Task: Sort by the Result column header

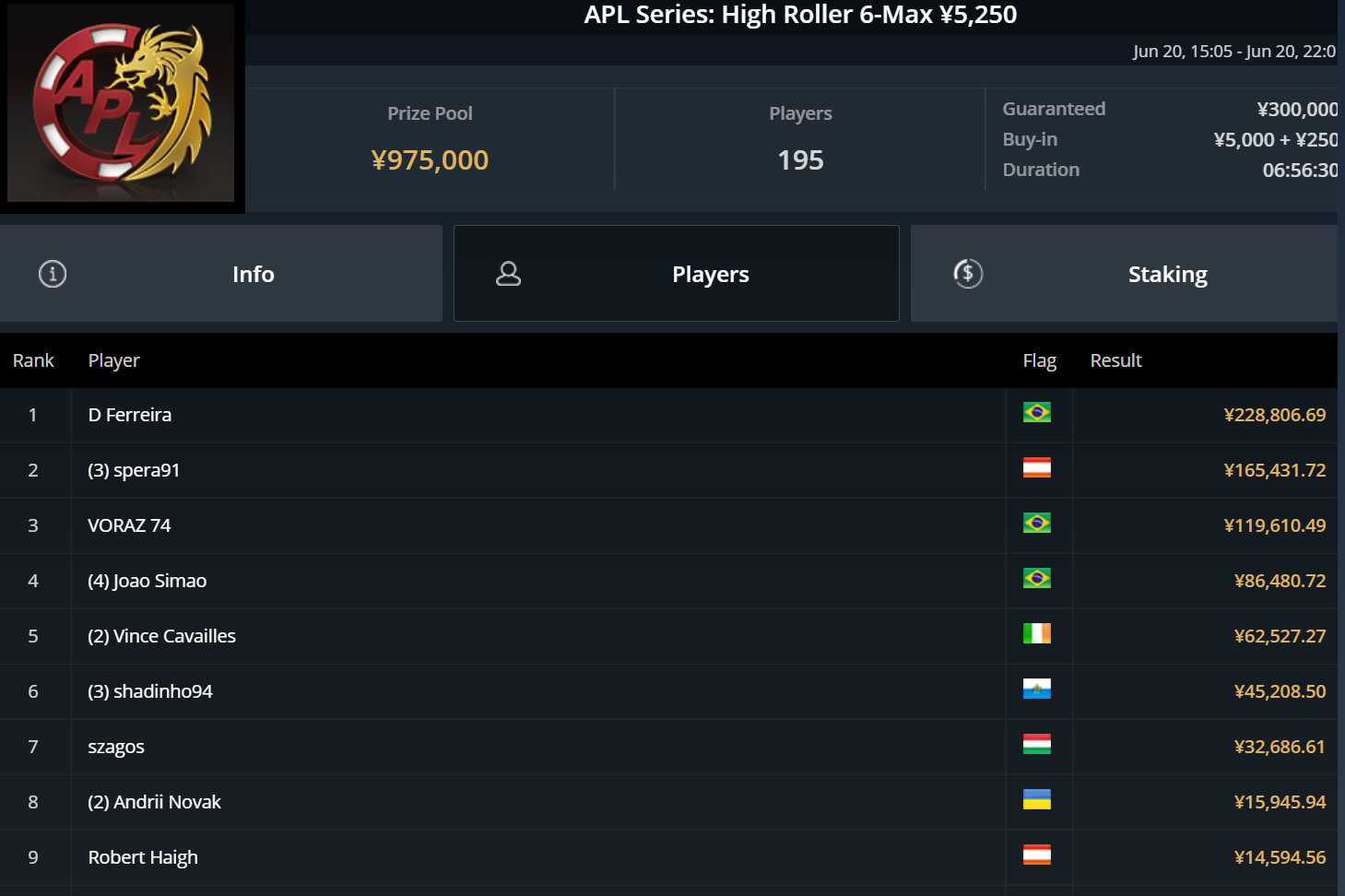Action: (x=1115, y=360)
